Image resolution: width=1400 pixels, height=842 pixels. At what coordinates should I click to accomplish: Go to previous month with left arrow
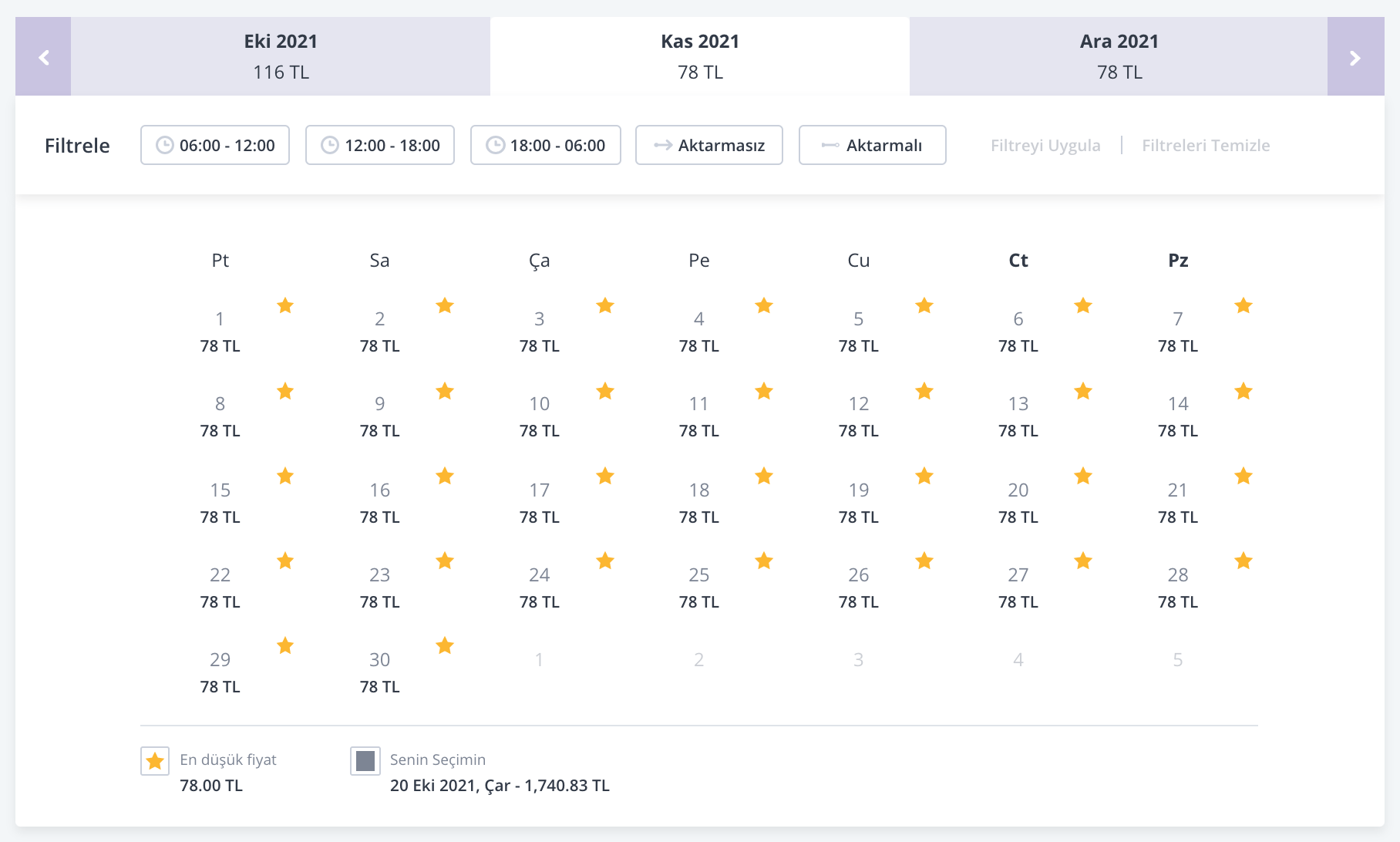43,56
